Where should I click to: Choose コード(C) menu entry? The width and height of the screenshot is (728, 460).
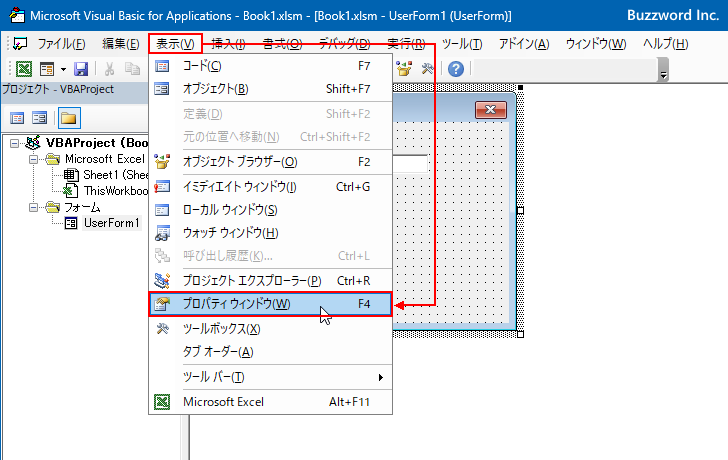tap(270, 66)
